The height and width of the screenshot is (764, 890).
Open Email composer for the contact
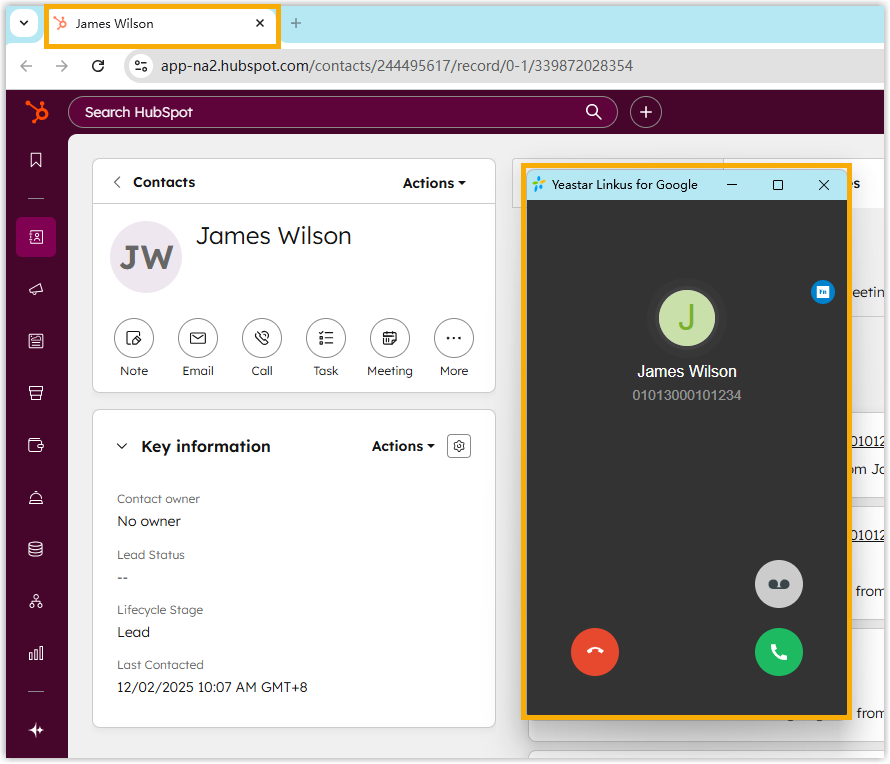(198, 339)
